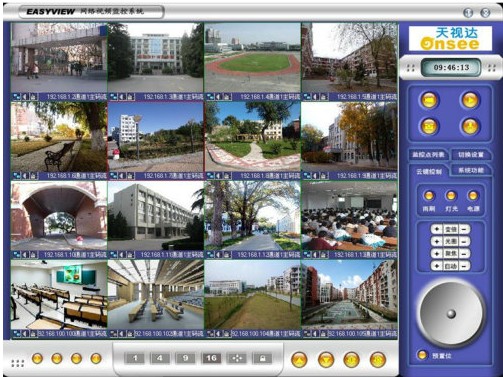The height and width of the screenshot is (377, 503).
Task: Click the up-arrow round button at bottom
Action: point(299,360)
